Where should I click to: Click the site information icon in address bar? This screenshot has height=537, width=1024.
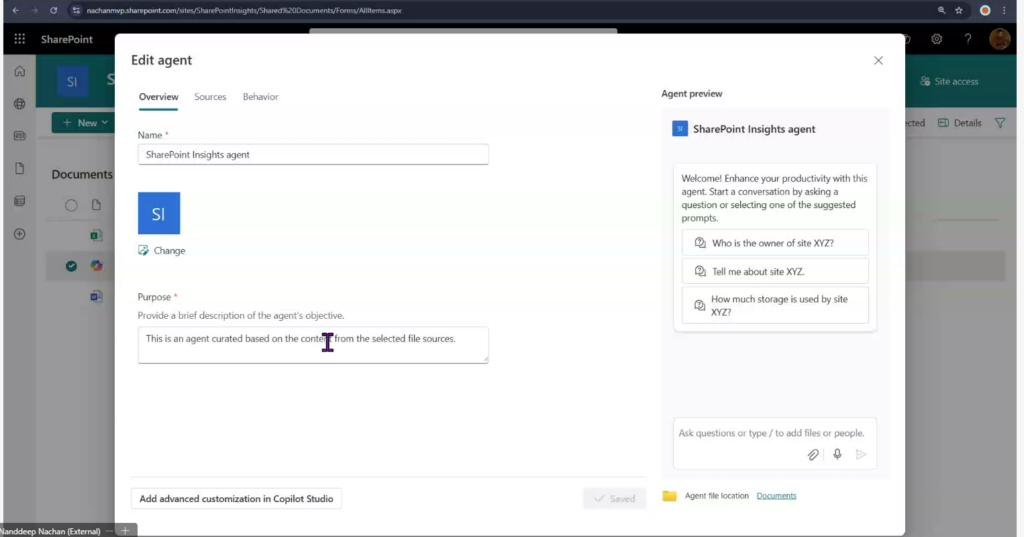pyautogui.click(x=76, y=10)
